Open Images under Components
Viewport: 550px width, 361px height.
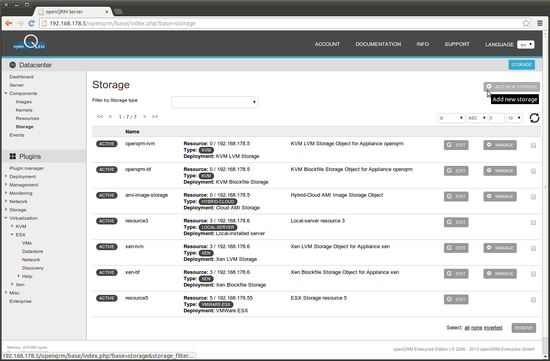24,102
